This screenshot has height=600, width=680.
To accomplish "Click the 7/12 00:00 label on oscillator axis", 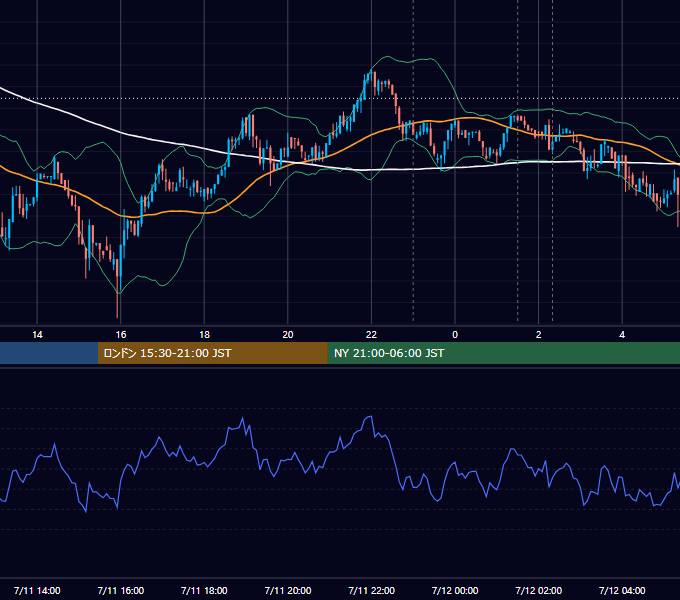I will (x=455, y=591).
